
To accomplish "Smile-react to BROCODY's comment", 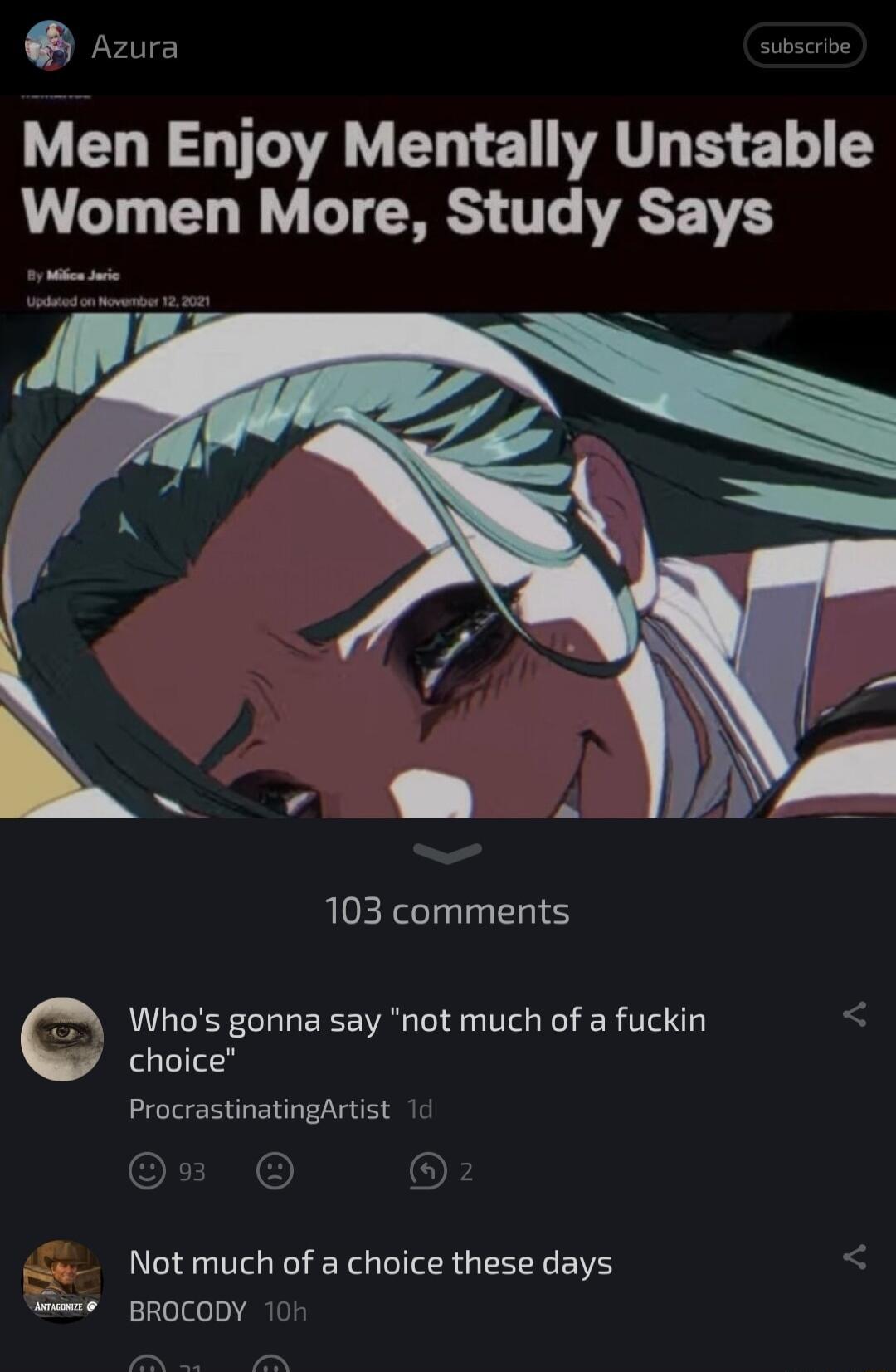I will [147, 1364].
